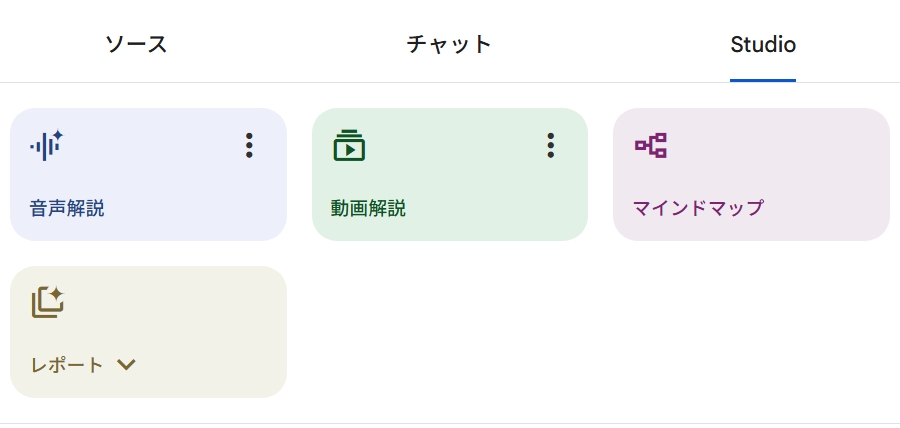Open the three-dot menu on 動画解説 card
The height and width of the screenshot is (428, 900).
tap(550, 146)
